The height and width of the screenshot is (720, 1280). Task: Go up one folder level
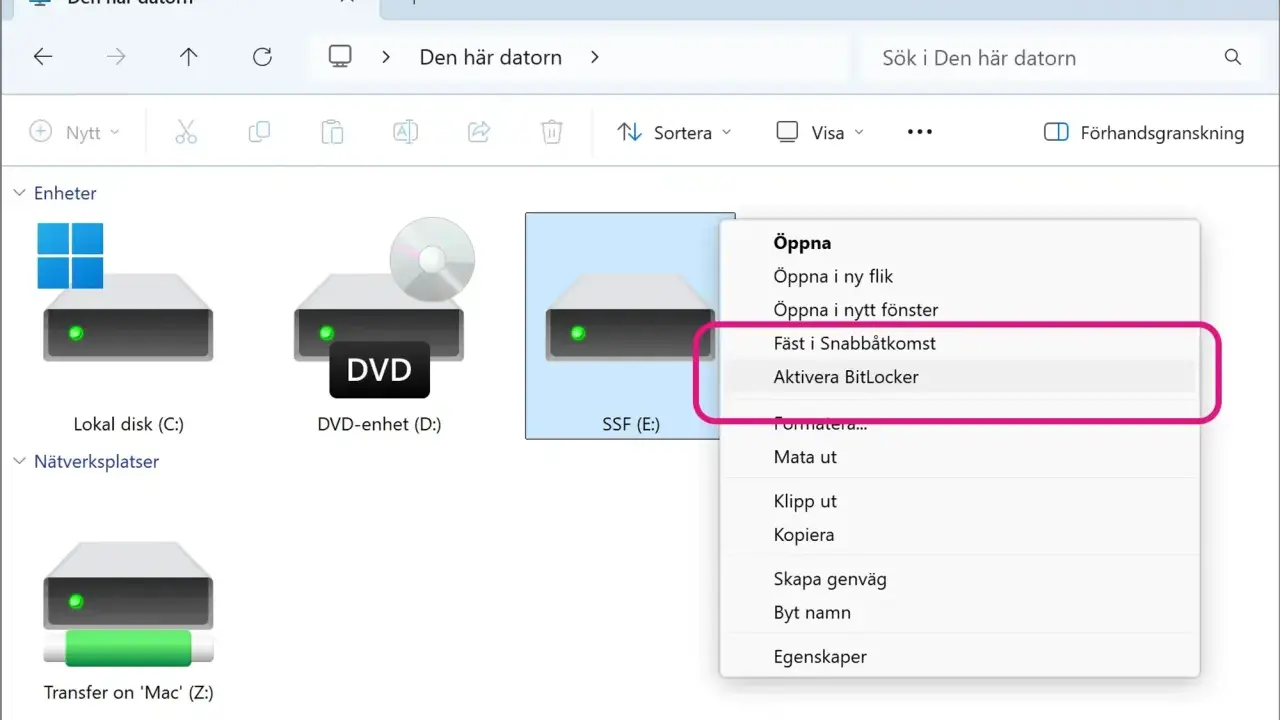(189, 57)
